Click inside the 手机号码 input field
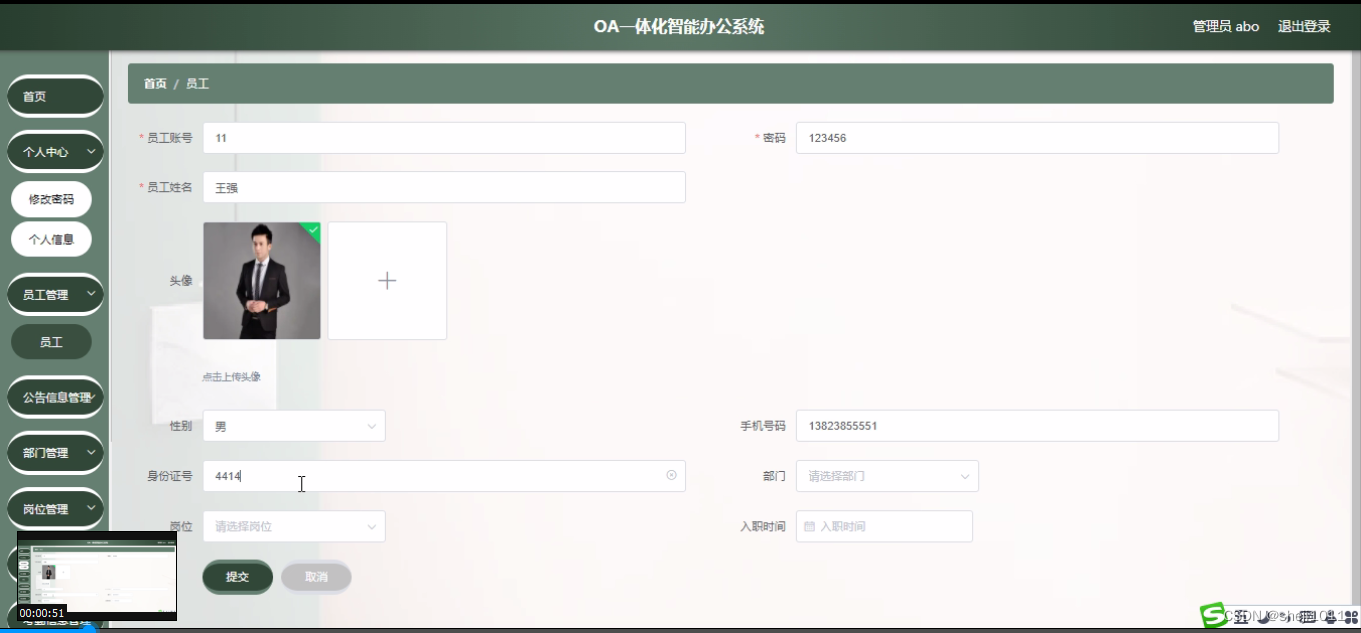Viewport: 1361px width, 633px height. [1037, 425]
